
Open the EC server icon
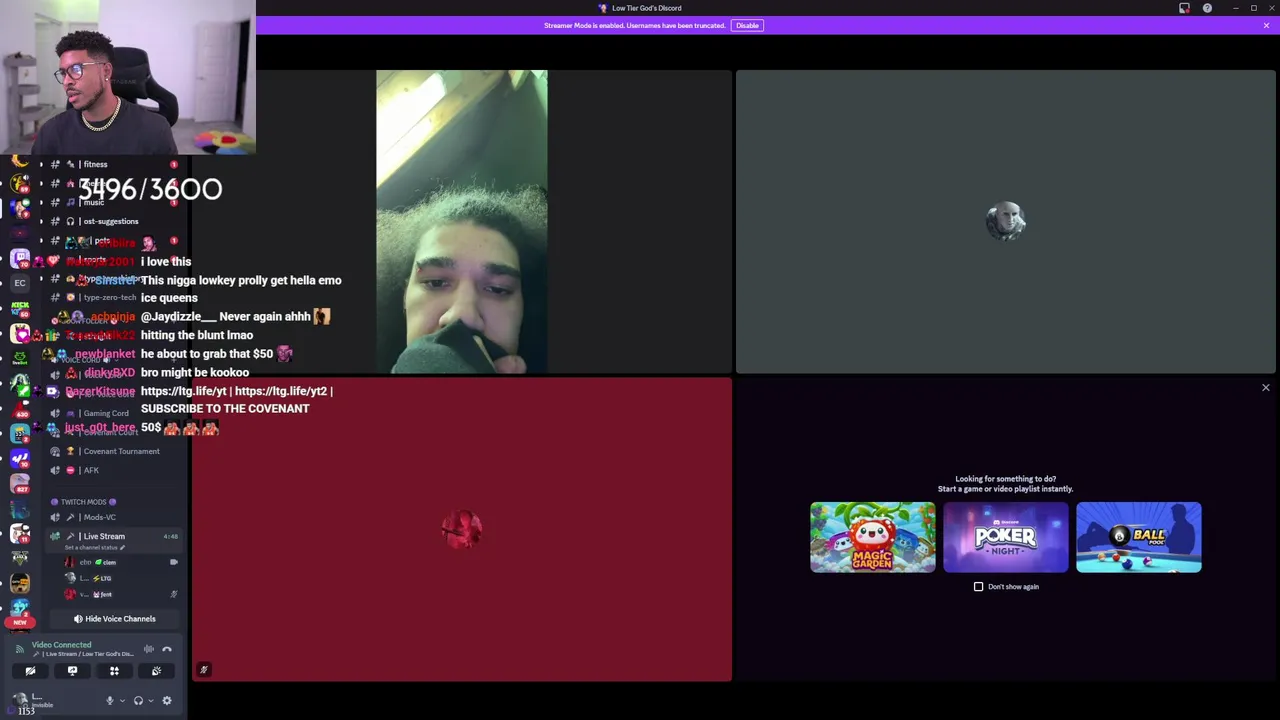(x=20, y=283)
